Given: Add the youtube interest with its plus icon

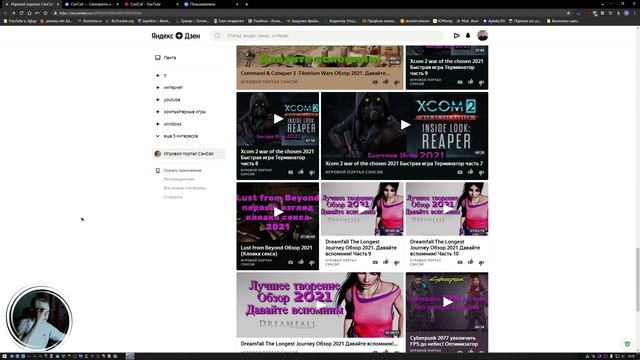Looking at the screenshot, I should tap(158, 100).
